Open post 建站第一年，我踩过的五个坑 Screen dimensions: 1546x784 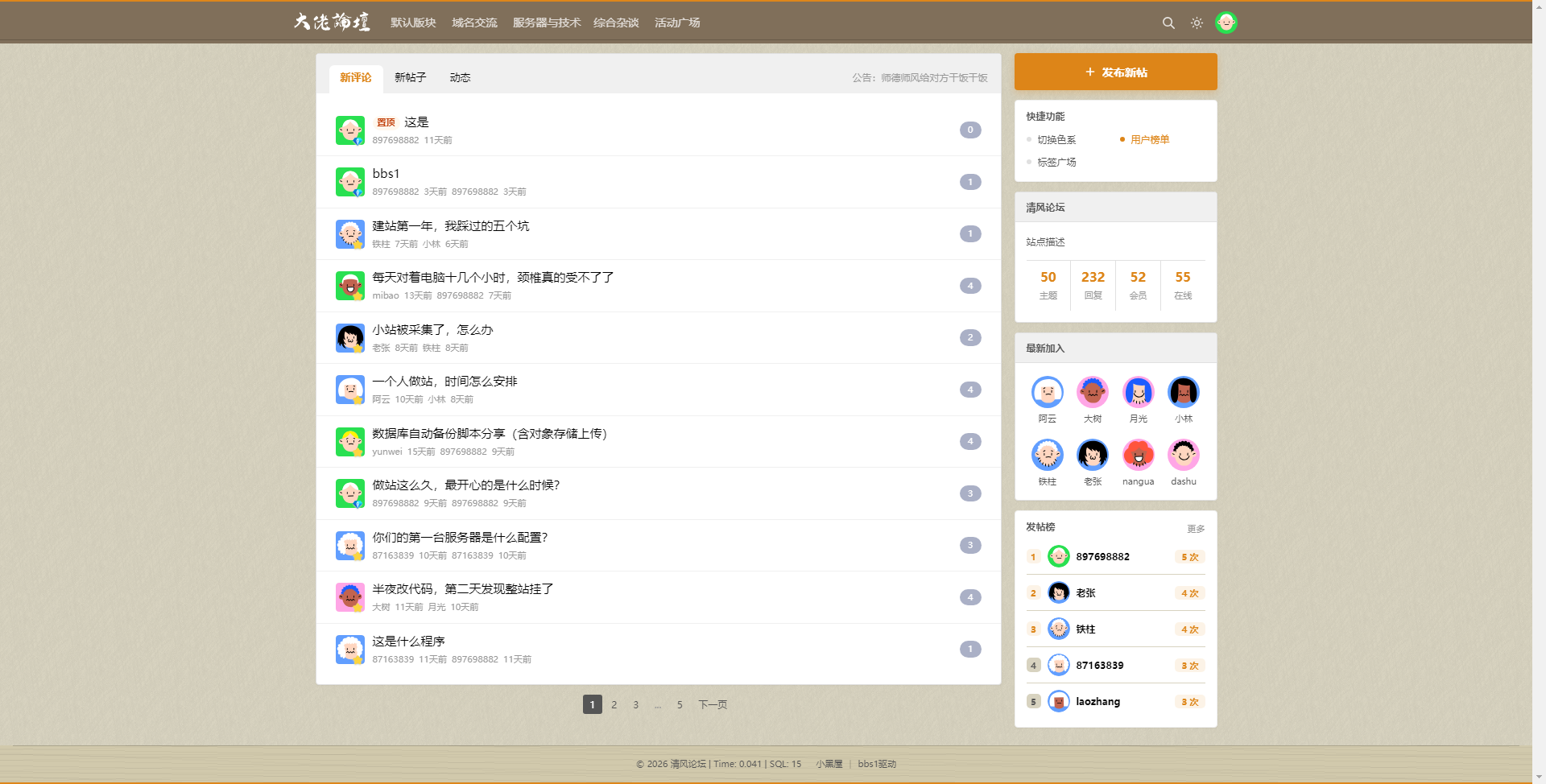click(451, 226)
